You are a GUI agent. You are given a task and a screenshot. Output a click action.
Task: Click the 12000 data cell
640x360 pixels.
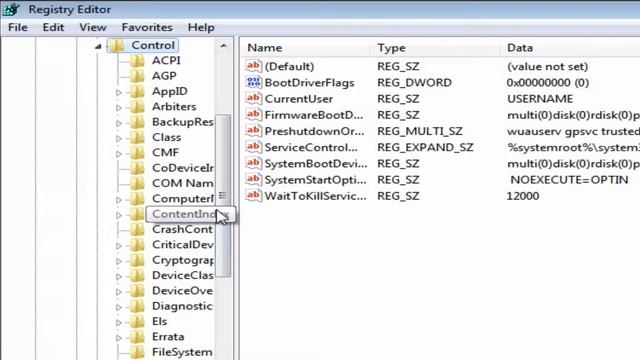pos(523,196)
